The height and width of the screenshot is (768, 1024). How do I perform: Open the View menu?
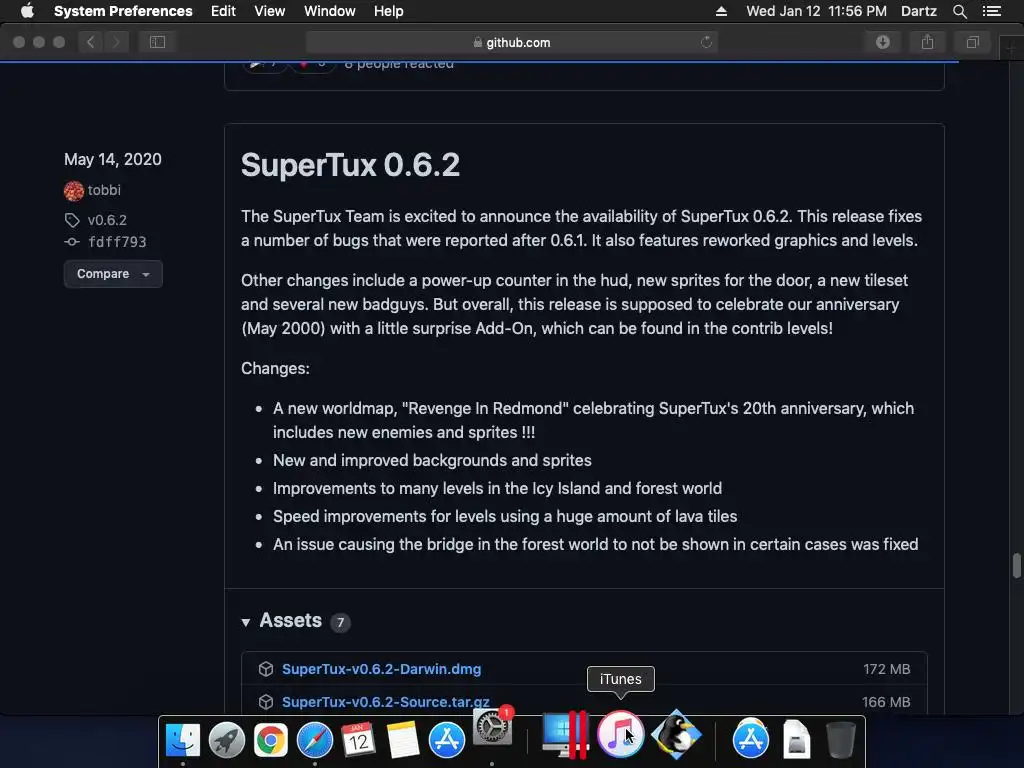[270, 11]
